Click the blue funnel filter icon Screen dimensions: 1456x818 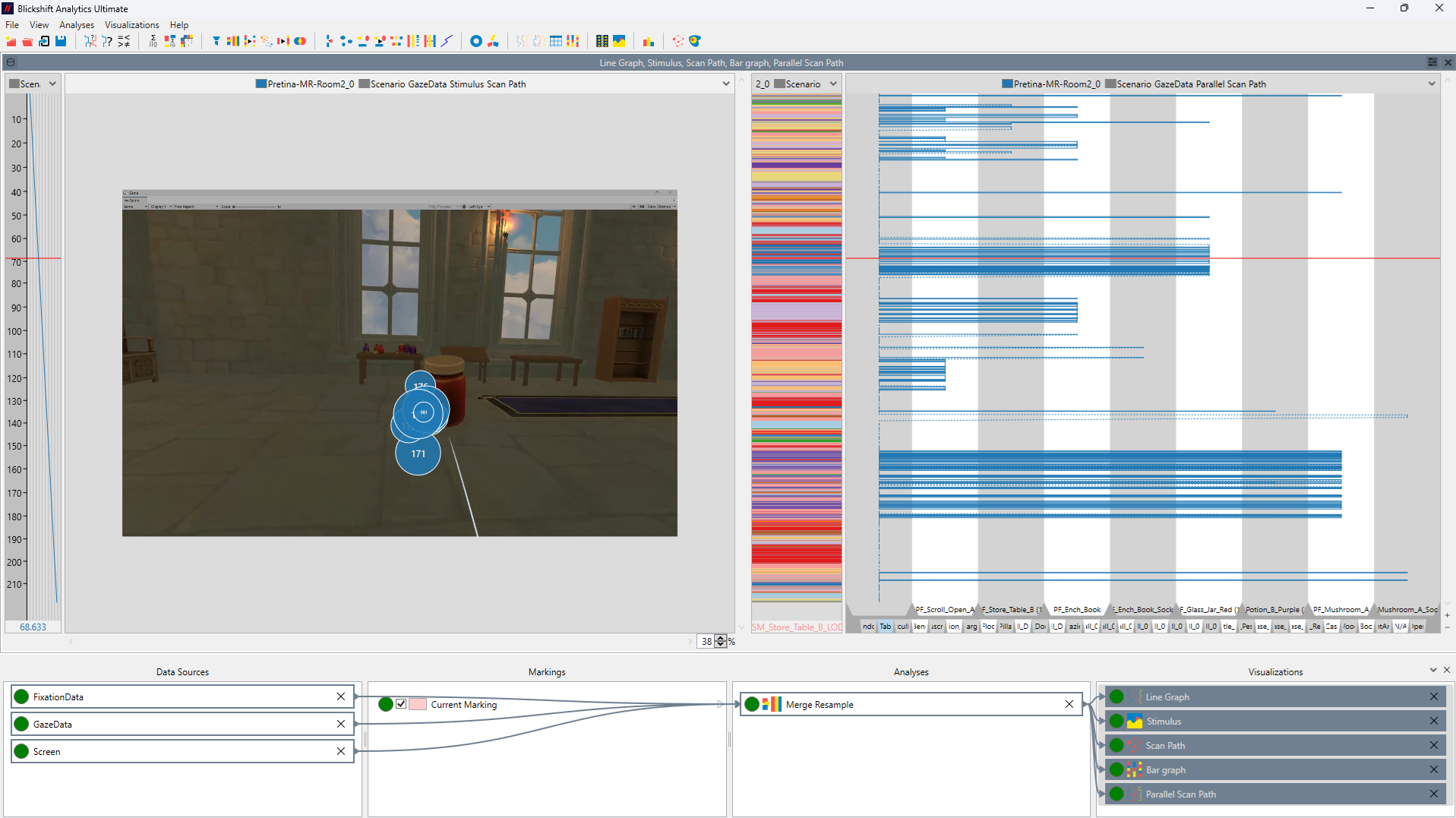216,41
